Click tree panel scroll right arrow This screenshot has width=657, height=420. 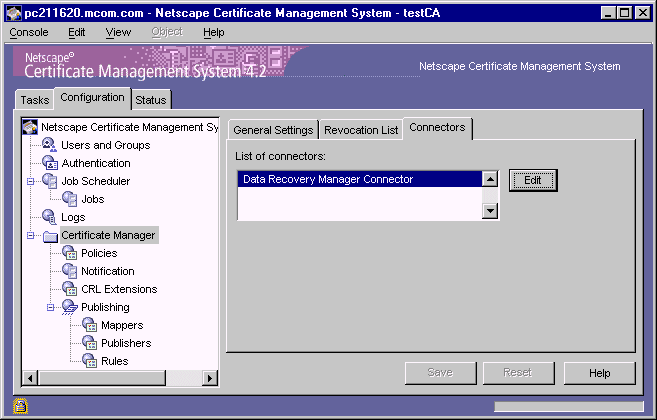coord(210,378)
